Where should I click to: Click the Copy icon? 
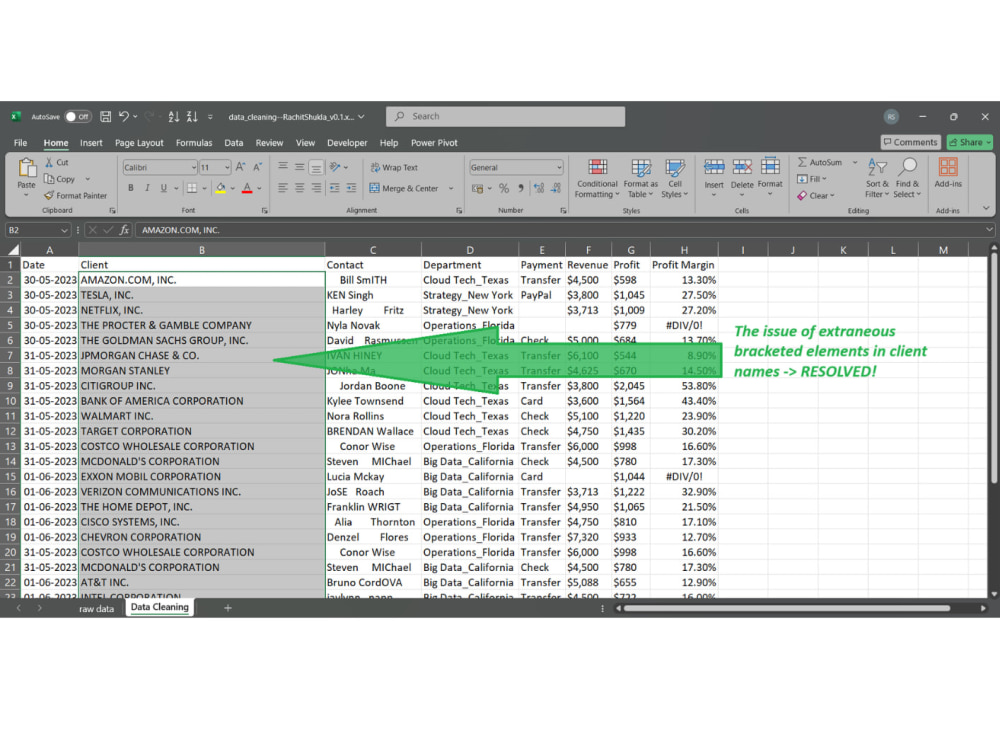49,179
